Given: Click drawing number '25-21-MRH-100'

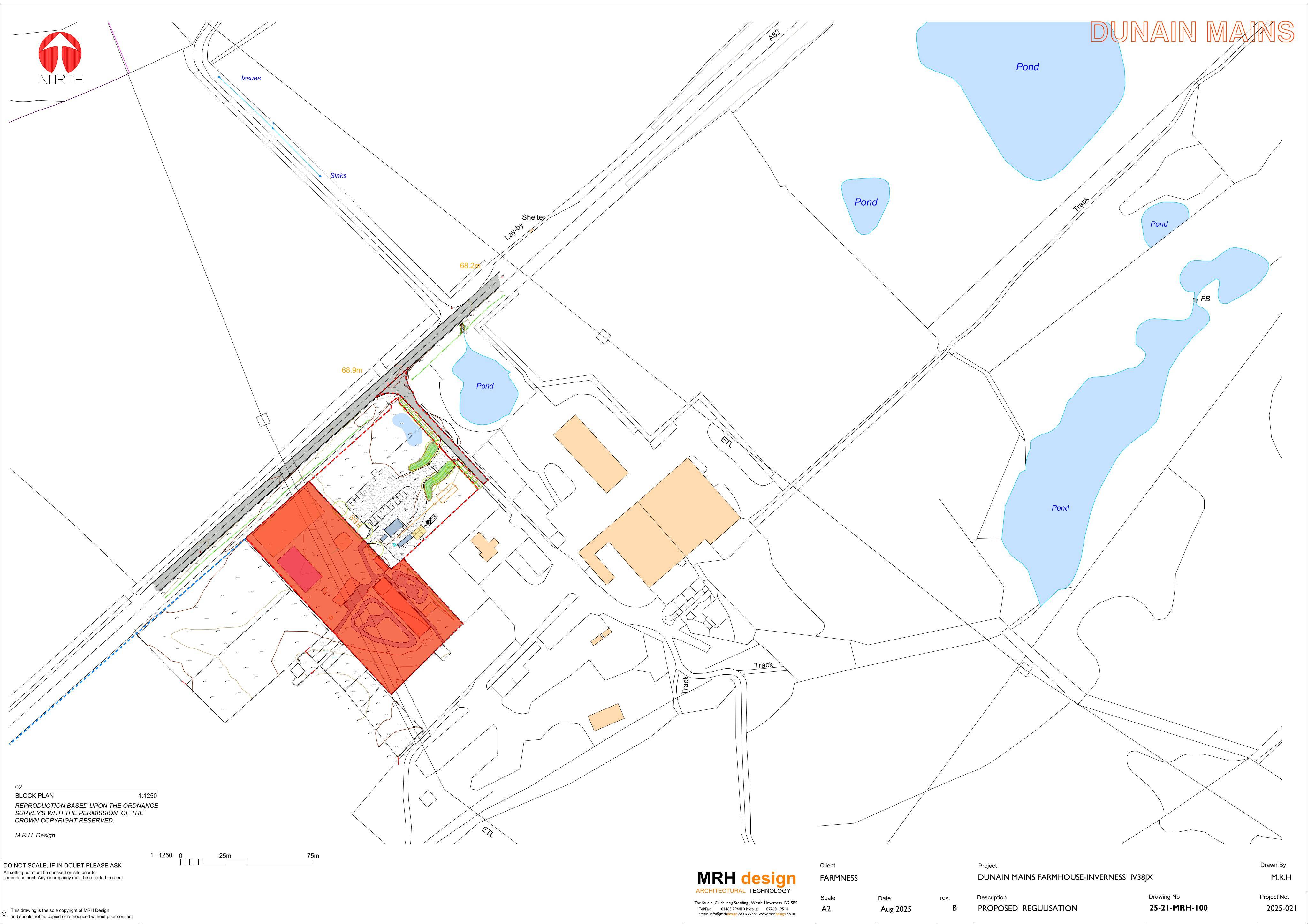Looking at the screenshot, I should pos(1178,908).
